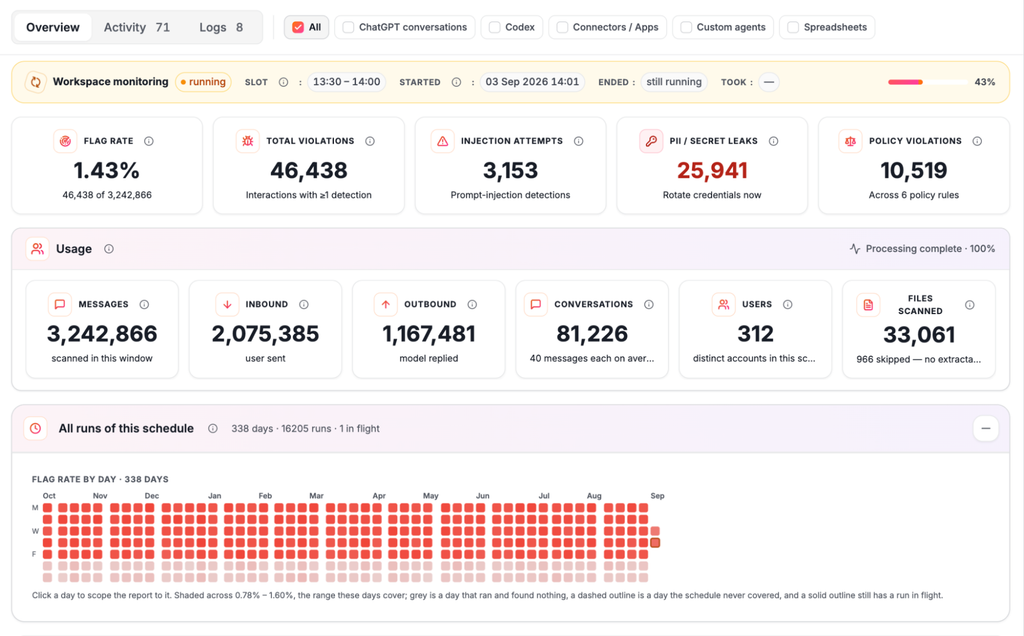
Task: Open info icon beside Files Scanned
Action: [970, 305]
